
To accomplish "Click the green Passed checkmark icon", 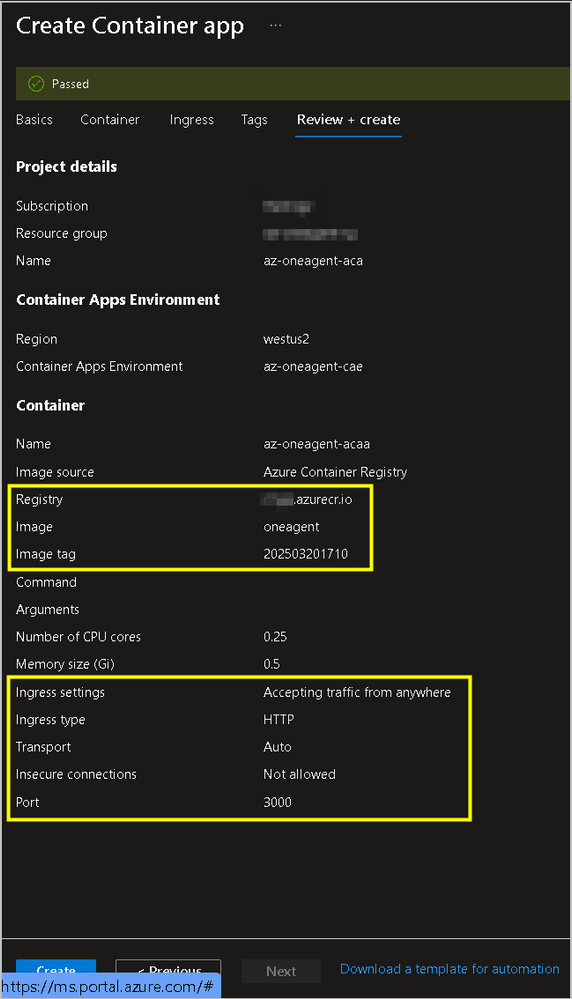I will pyautogui.click(x=36, y=83).
